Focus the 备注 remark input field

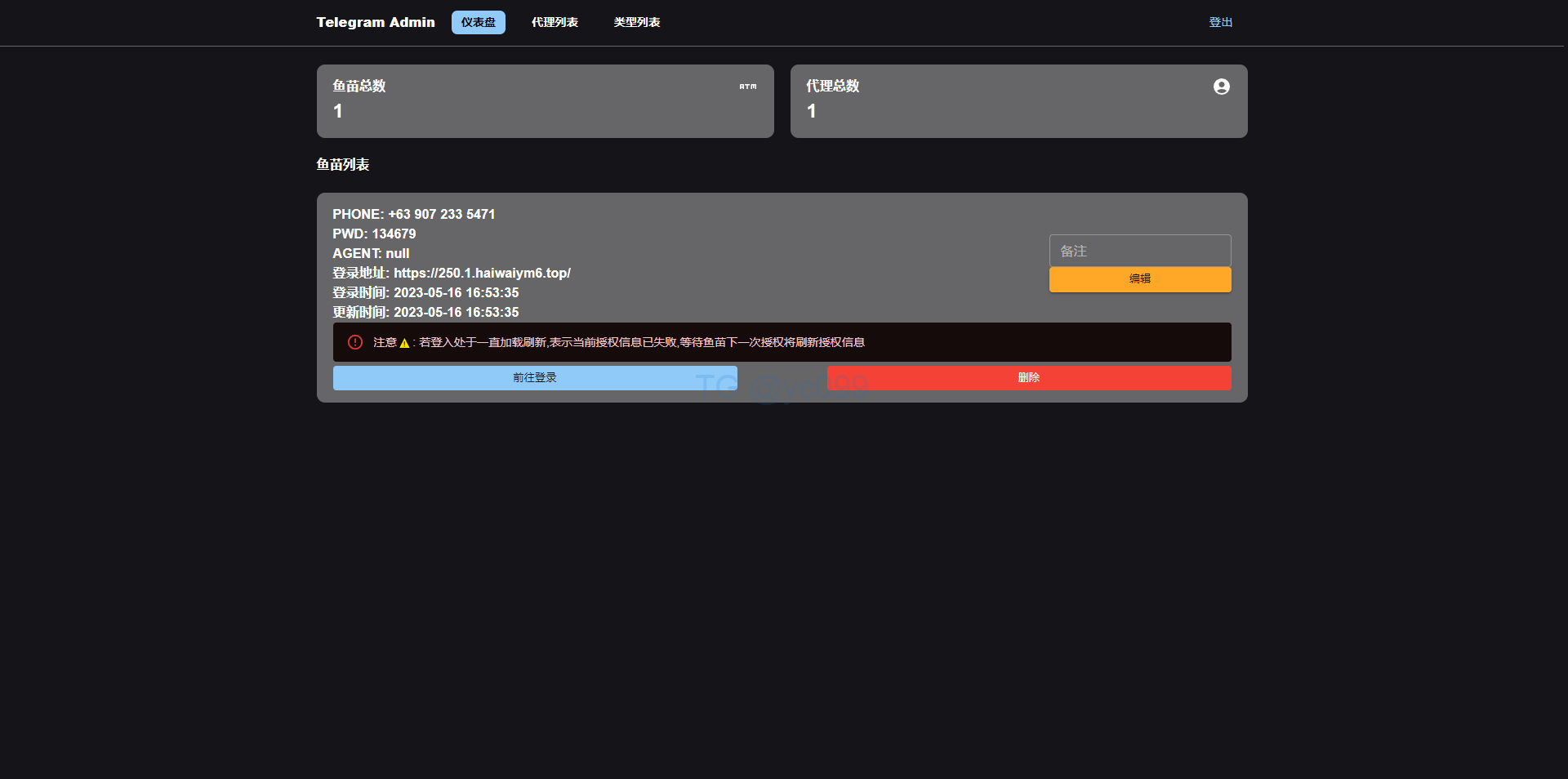tap(1139, 251)
